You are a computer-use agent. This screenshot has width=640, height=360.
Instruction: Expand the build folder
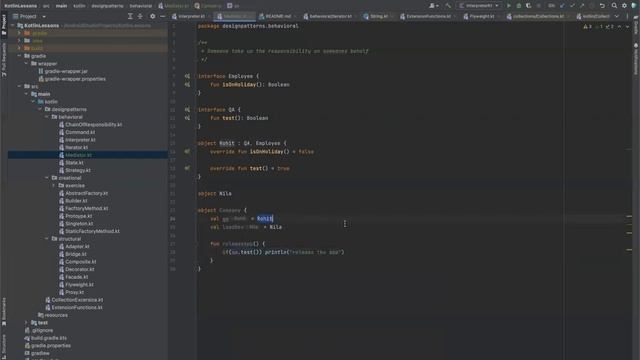click(x=19, y=48)
